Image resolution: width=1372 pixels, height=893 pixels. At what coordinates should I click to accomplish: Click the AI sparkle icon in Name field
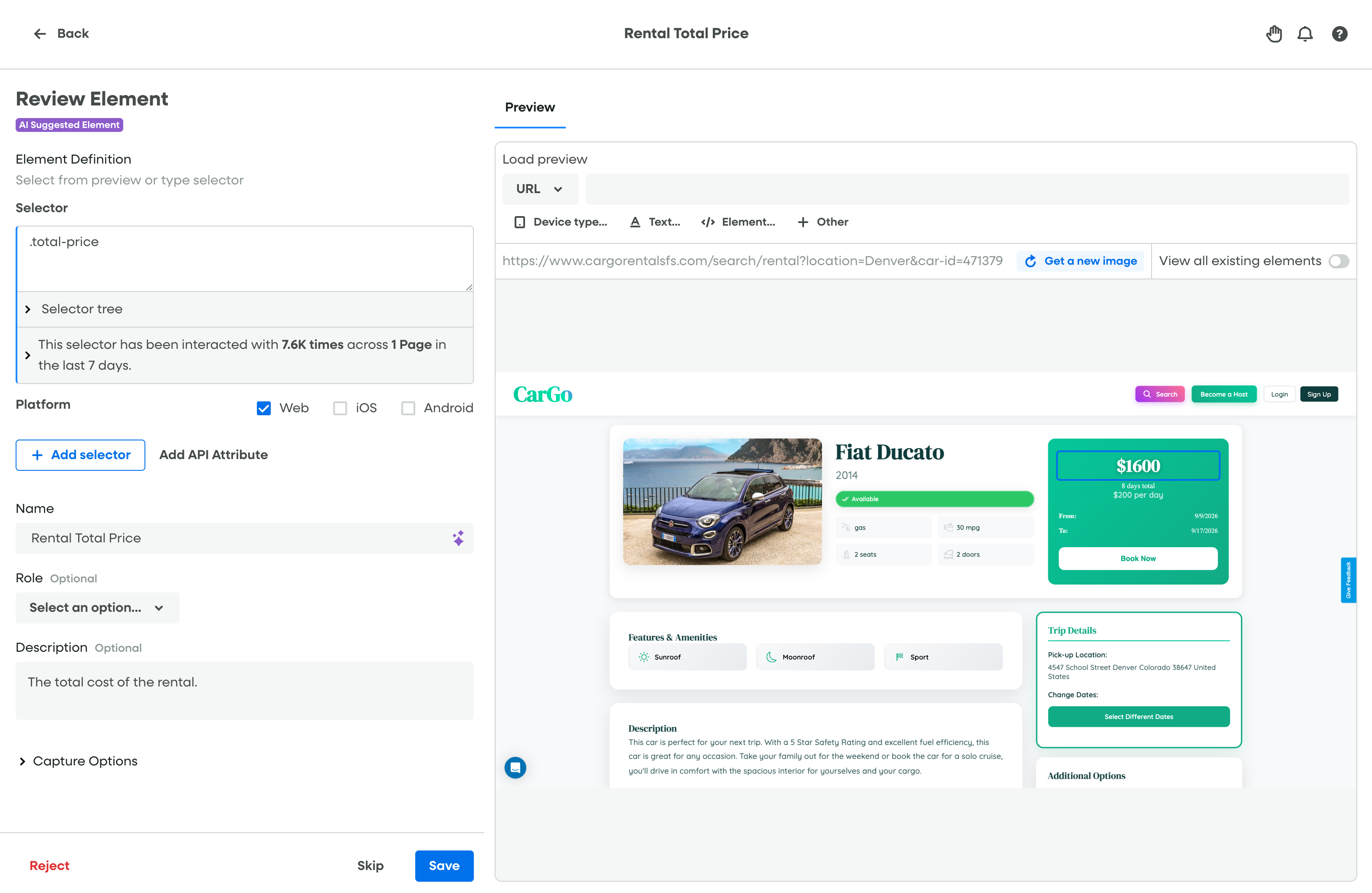458,538
